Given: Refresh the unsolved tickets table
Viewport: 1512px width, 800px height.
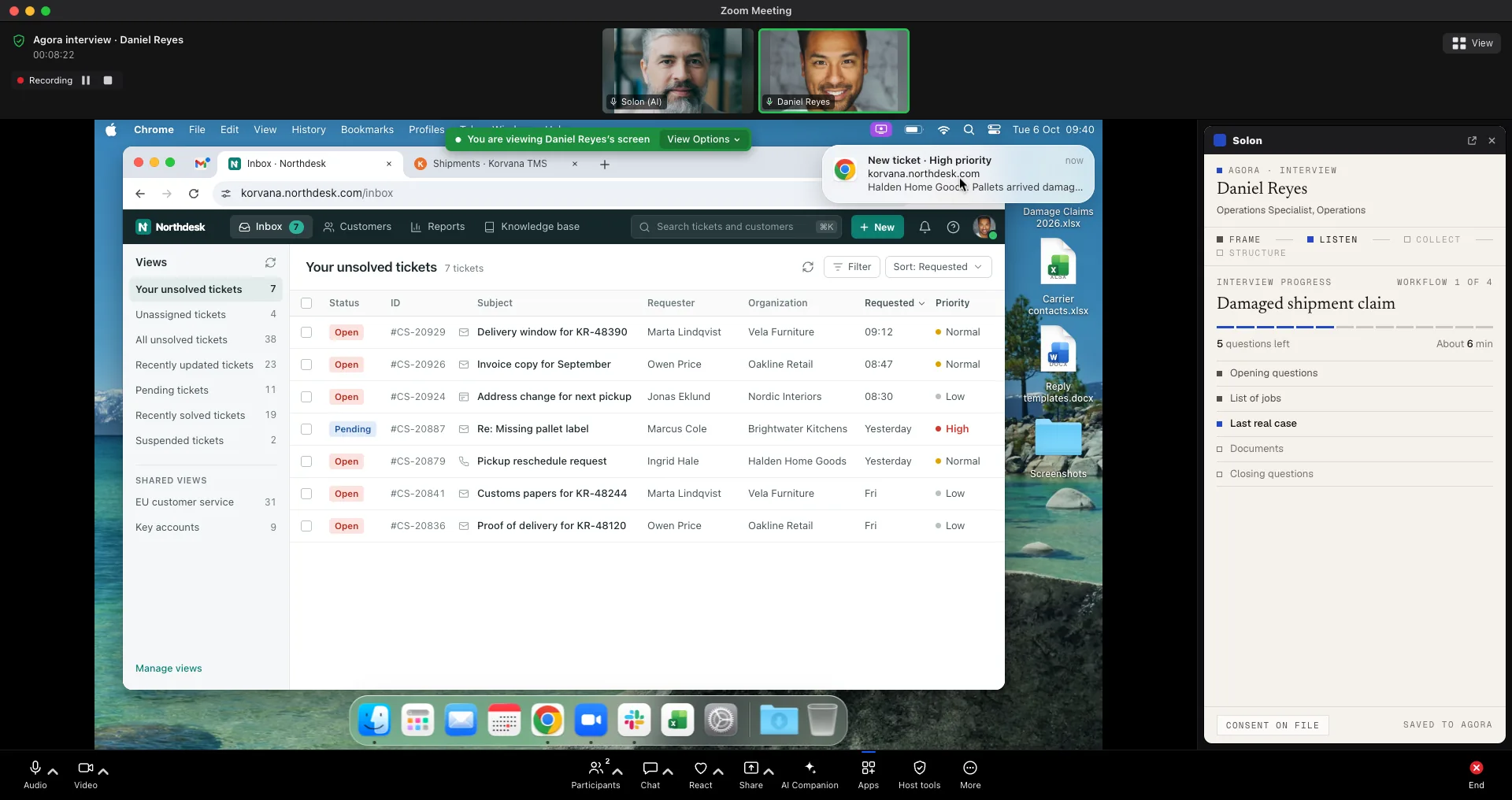Looking at the screenshot, I should (808, 267).
